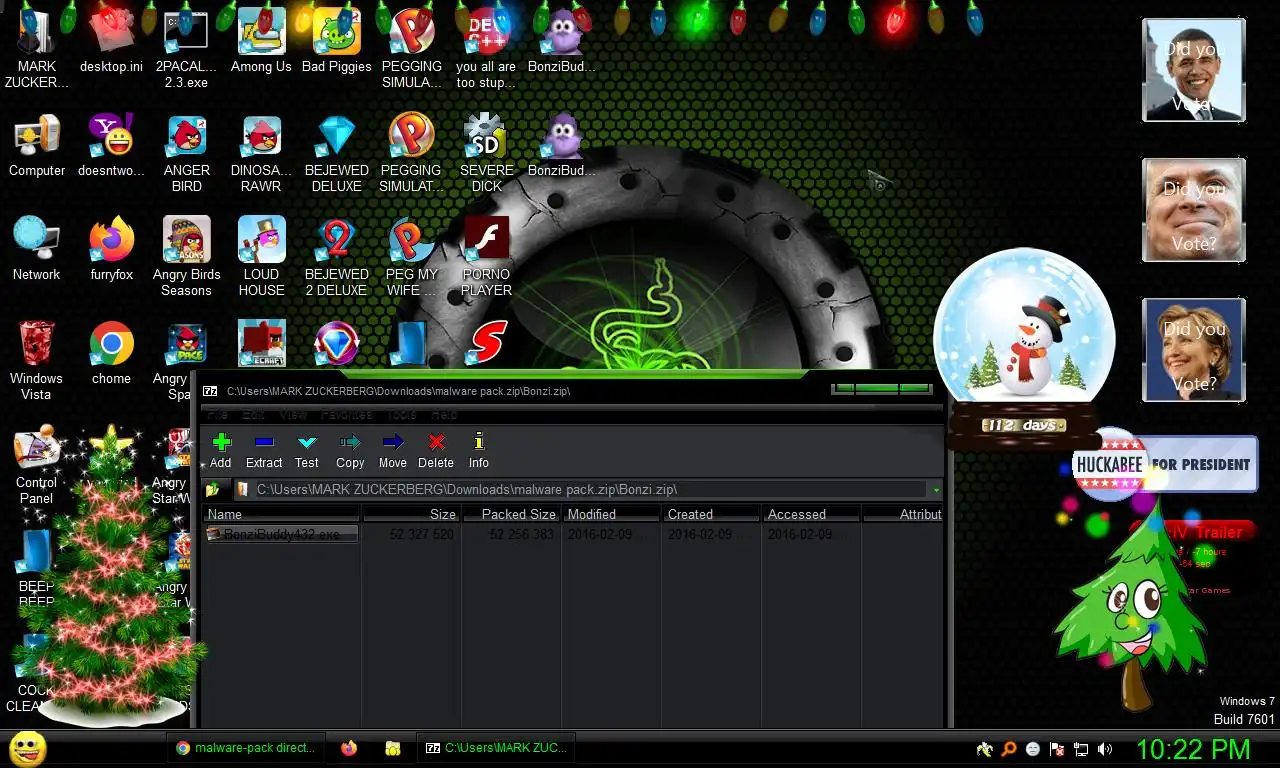The height and width of the screenshot is (768, 1280).
Task: Open the smiley face Start button
Action: click(27, 748)
